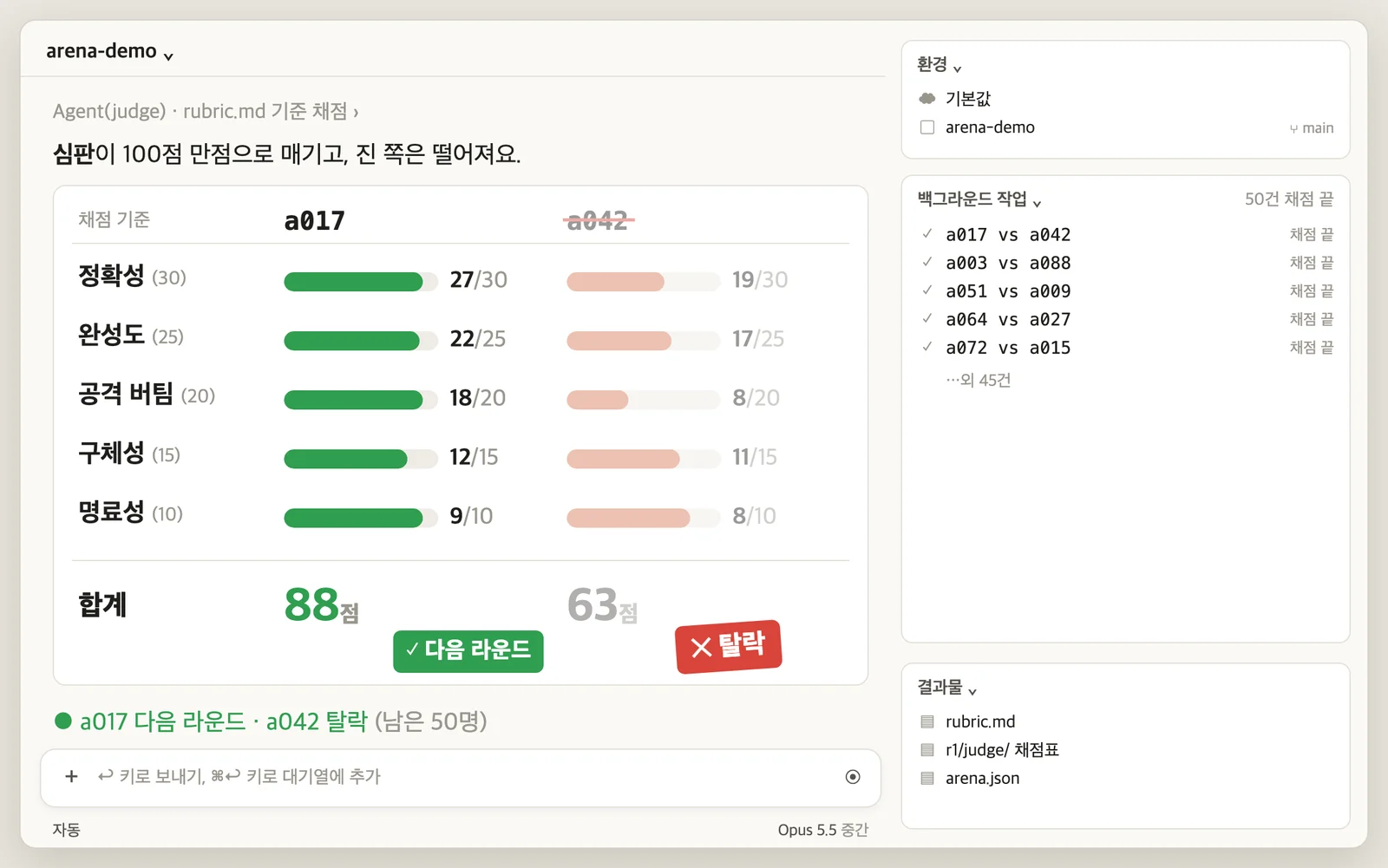This screenshot has height=868, width=1388.
Task: Click the checkmark beside a003 vs a088
Action: pyautogui.click(x=927, y=262)
